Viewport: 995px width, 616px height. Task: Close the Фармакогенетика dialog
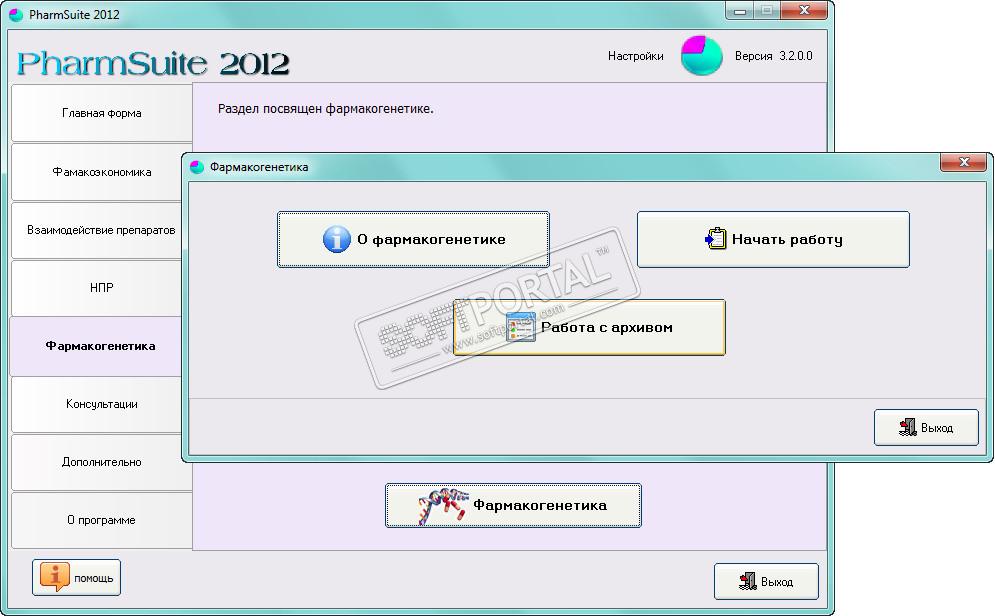pyautogui.click(x=963, y=162)
